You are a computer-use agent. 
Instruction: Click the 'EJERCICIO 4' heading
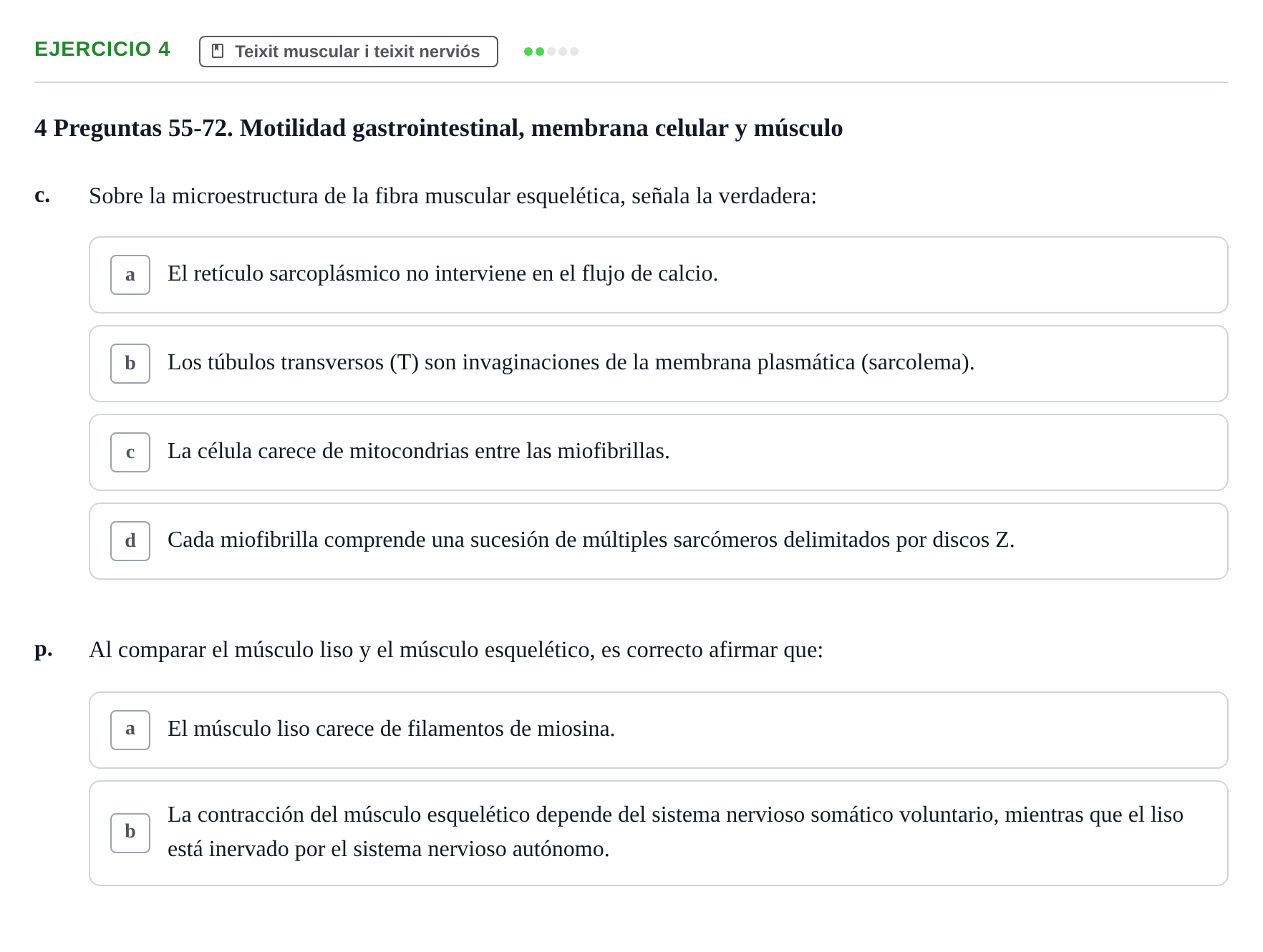click(102, 49)
